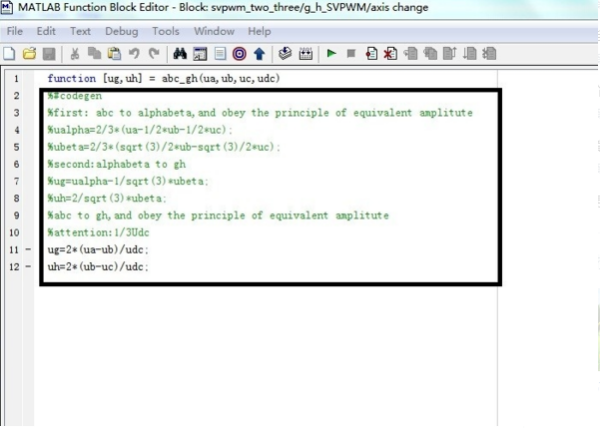
Task: Open simulation target bullseye icon
Action: coord(239,54)
